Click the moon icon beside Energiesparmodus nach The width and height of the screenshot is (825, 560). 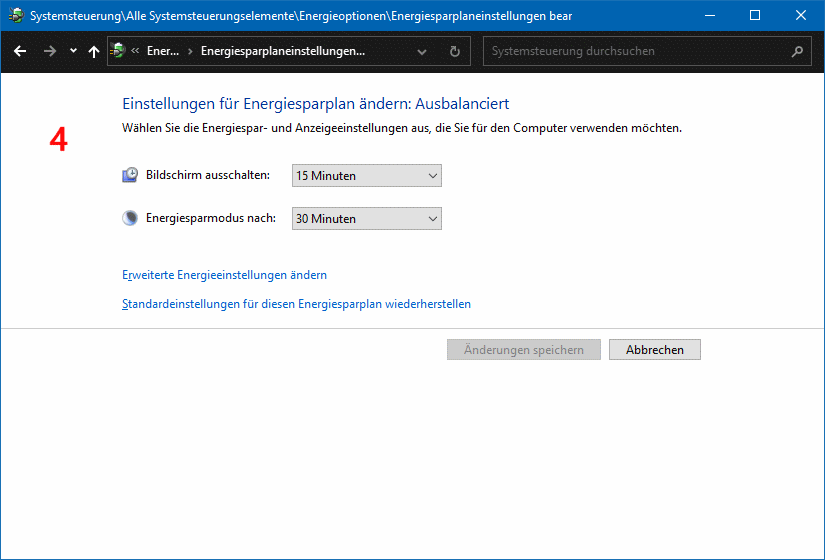pyautogui.click(x=130, y=218)
